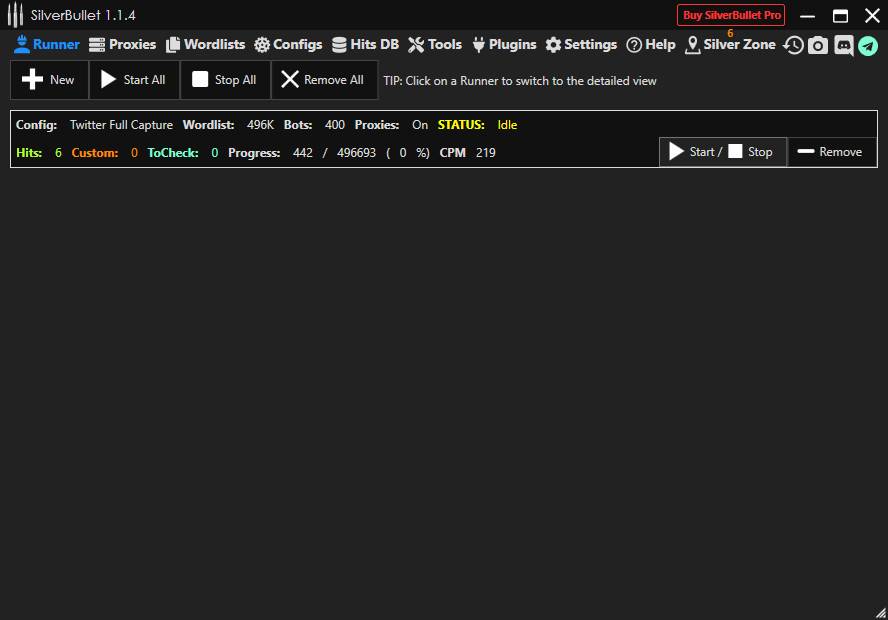Click Start All runners
Image resolution: width=888 pixels, height=620 pixels.
pyautogui.click(x=134, y=80)
